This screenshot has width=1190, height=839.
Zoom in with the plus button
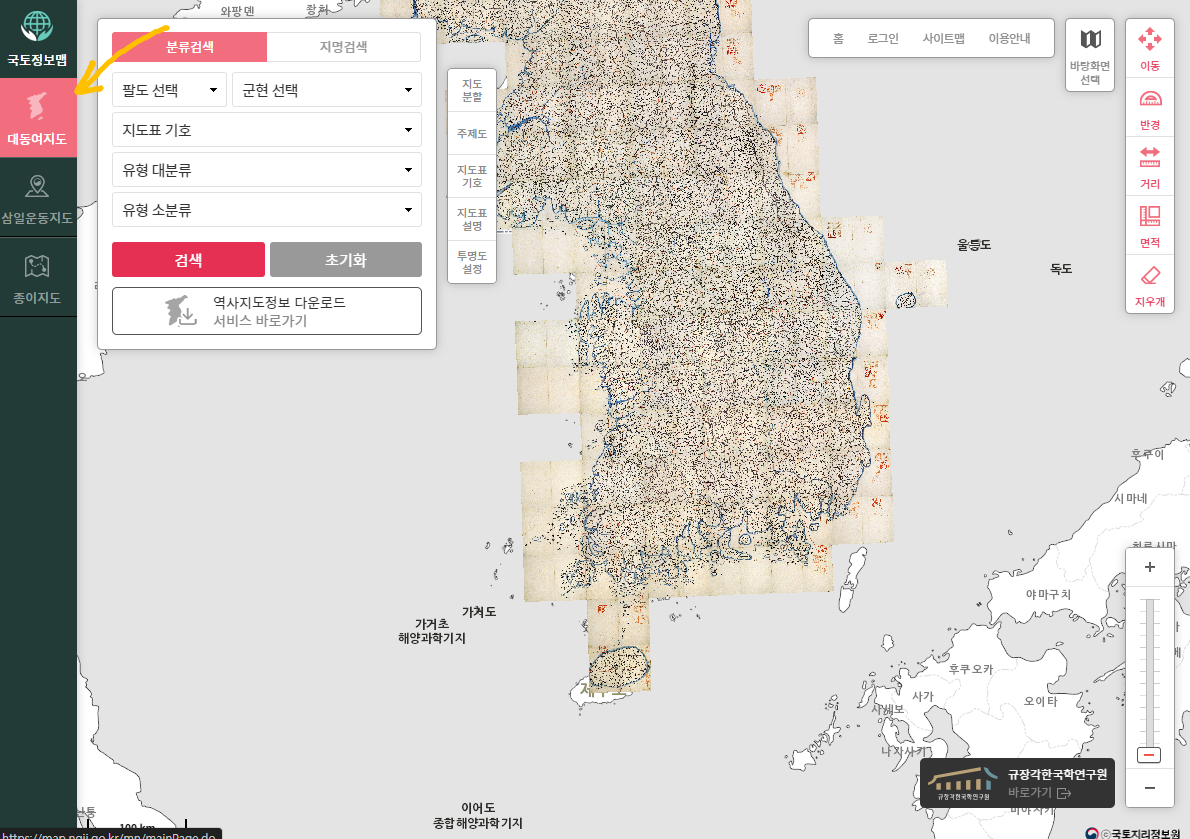click(x=1150, y=567)
